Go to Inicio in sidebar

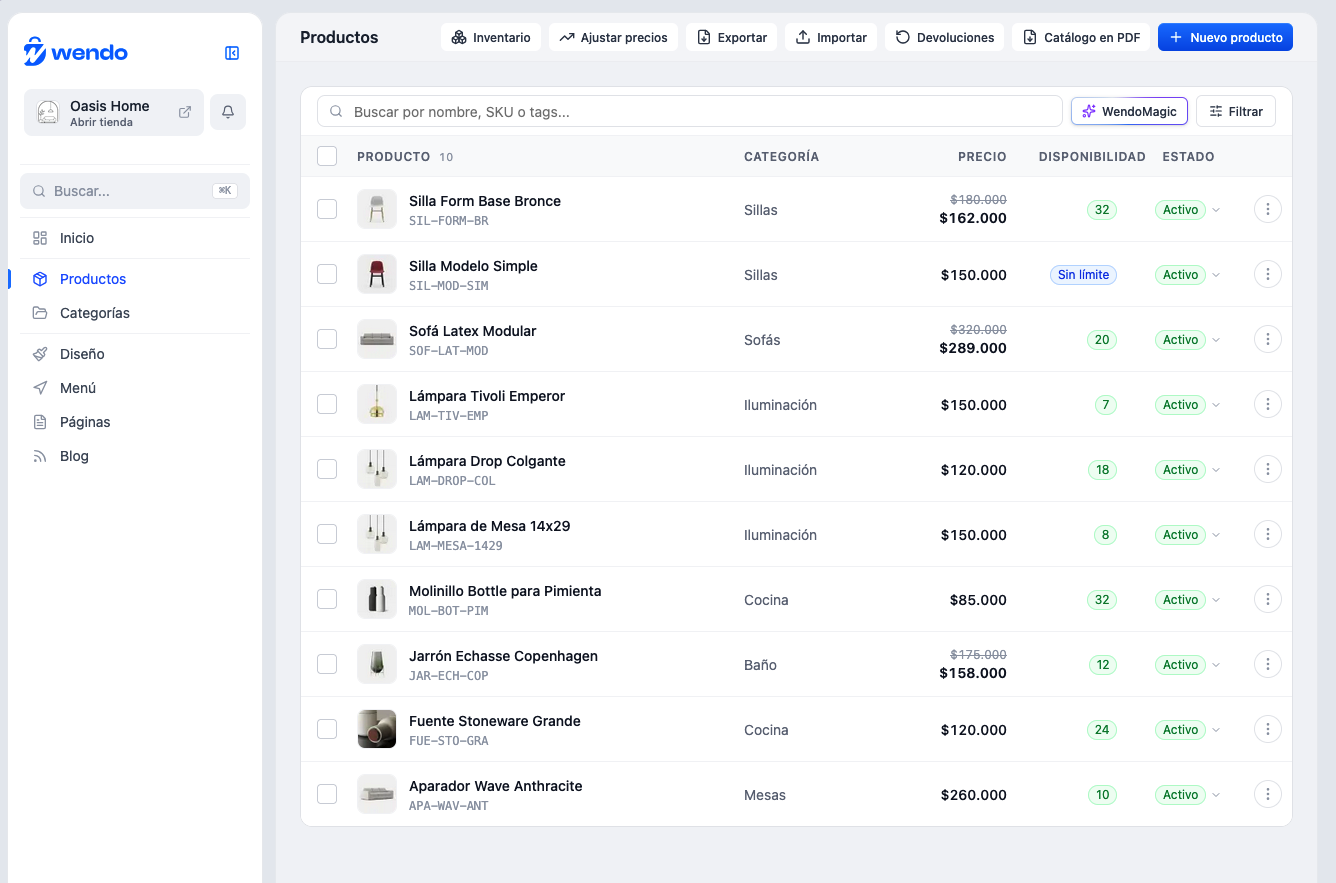click(x=135, y=238)
